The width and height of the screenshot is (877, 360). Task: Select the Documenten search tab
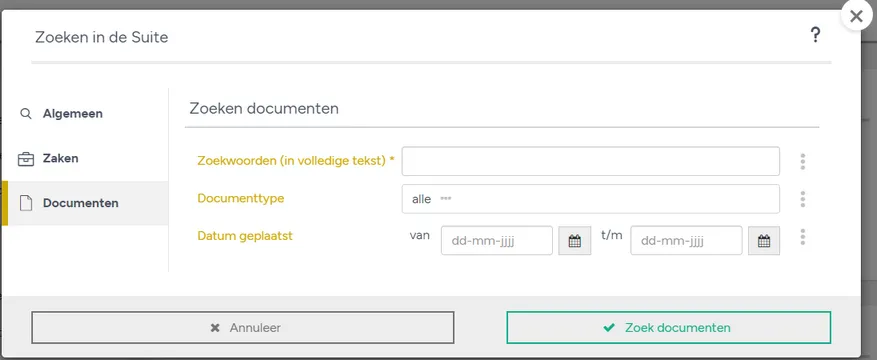[84, 203]
